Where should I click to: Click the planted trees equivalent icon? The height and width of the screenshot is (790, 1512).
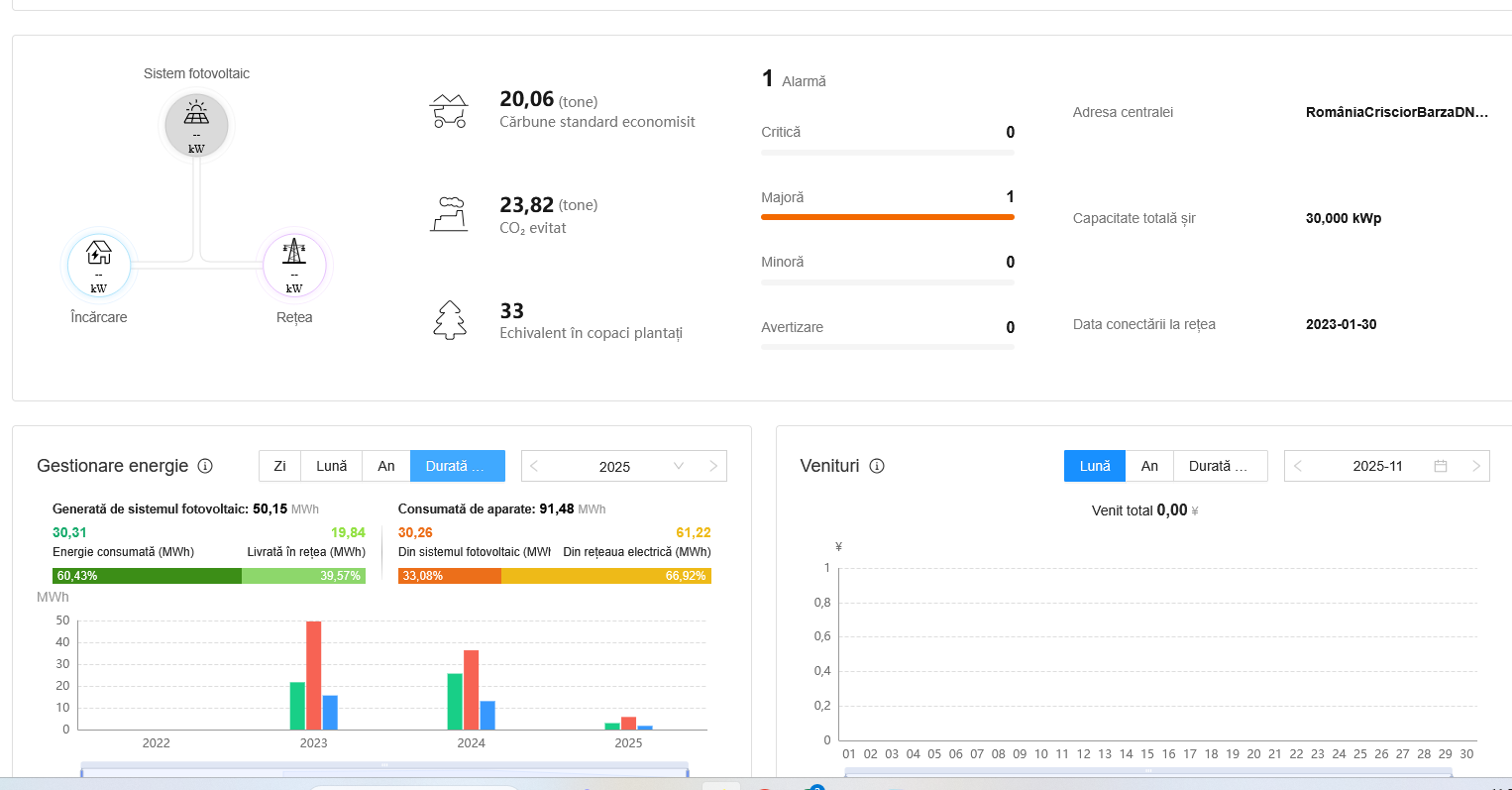pyautogui.click(x=450, y=320)
